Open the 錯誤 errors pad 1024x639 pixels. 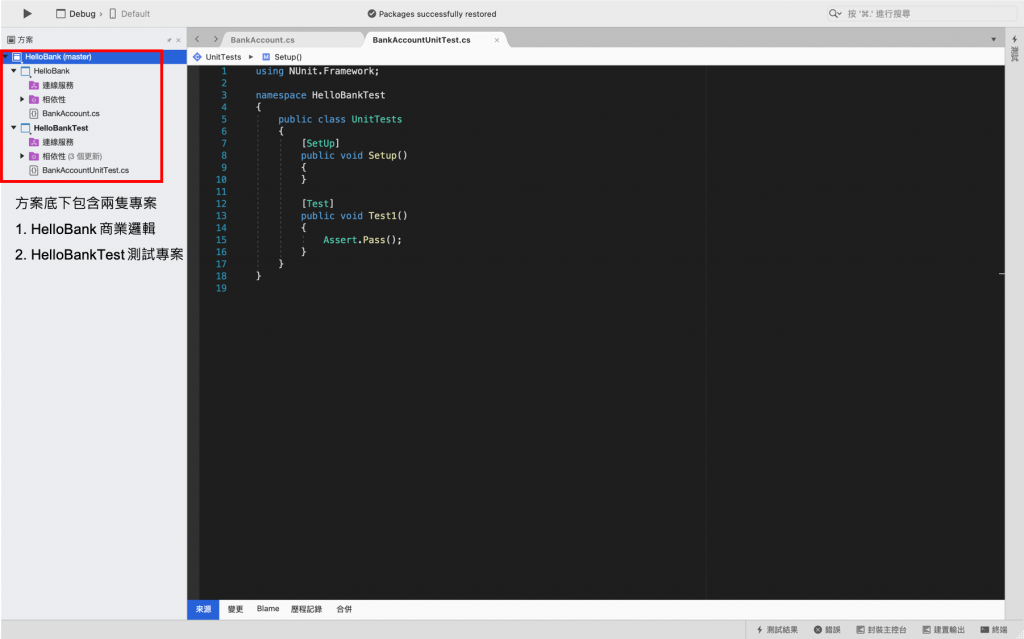tap(827, 630)
